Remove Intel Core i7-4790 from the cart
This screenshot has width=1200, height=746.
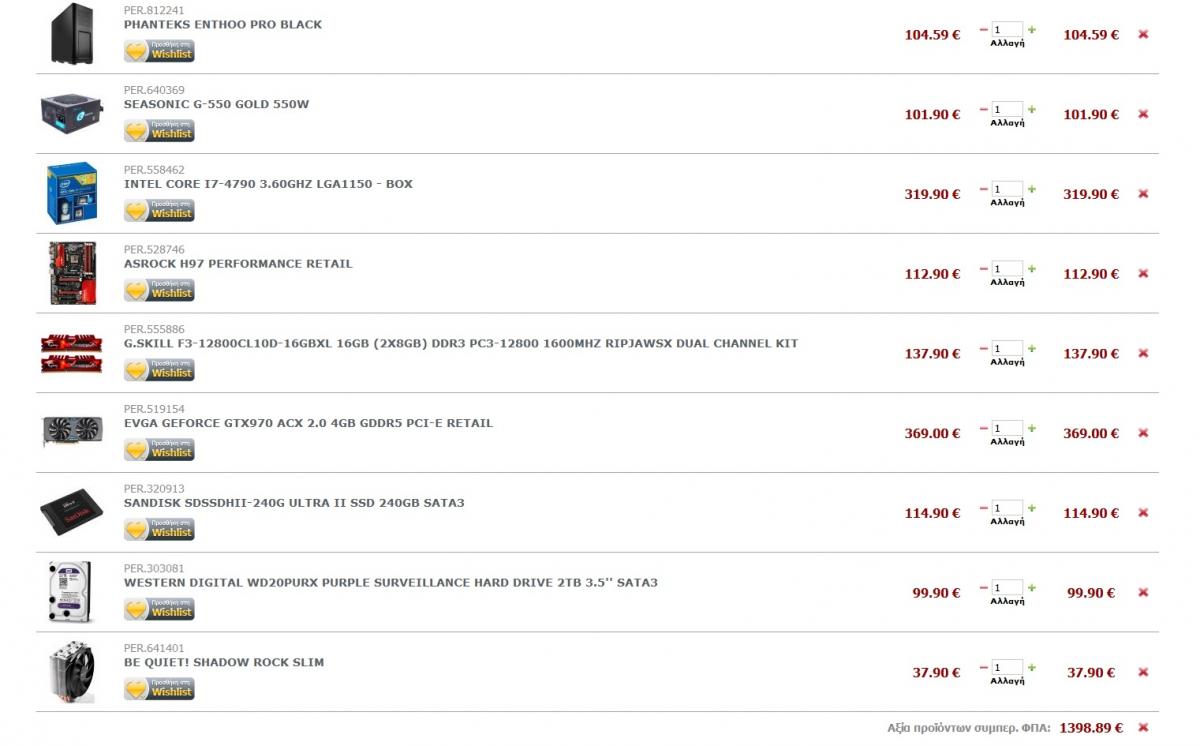1143,194
